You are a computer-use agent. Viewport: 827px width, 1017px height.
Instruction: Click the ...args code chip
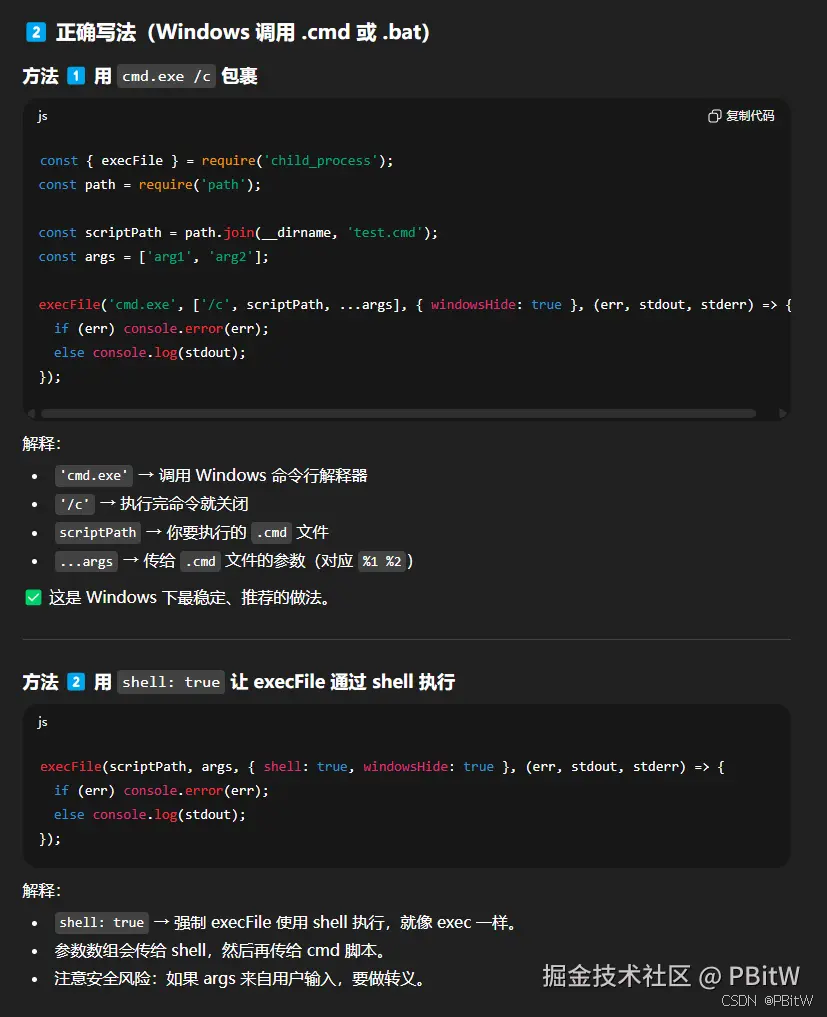(x=85, y=561)
